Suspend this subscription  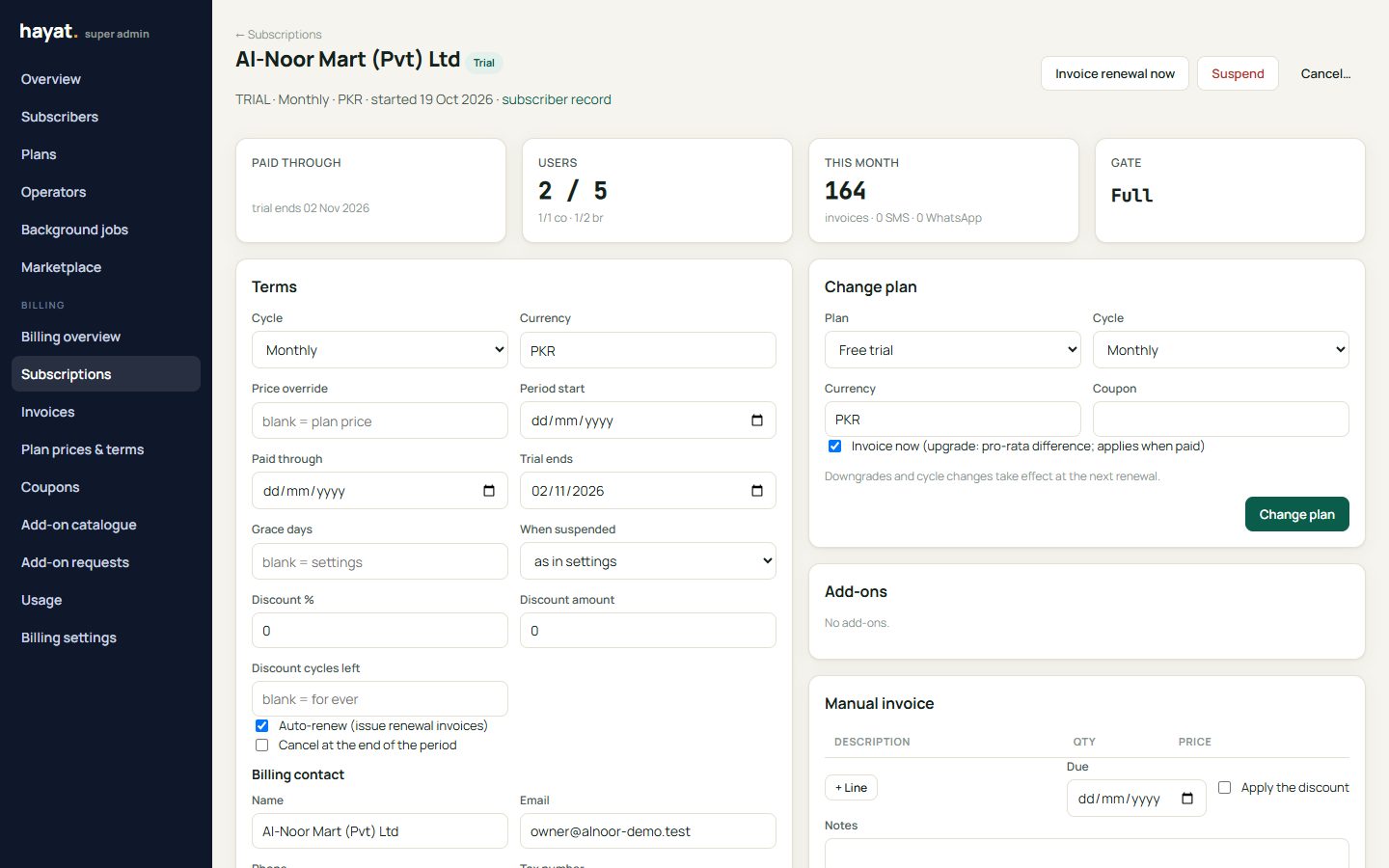pos(1238,73)
